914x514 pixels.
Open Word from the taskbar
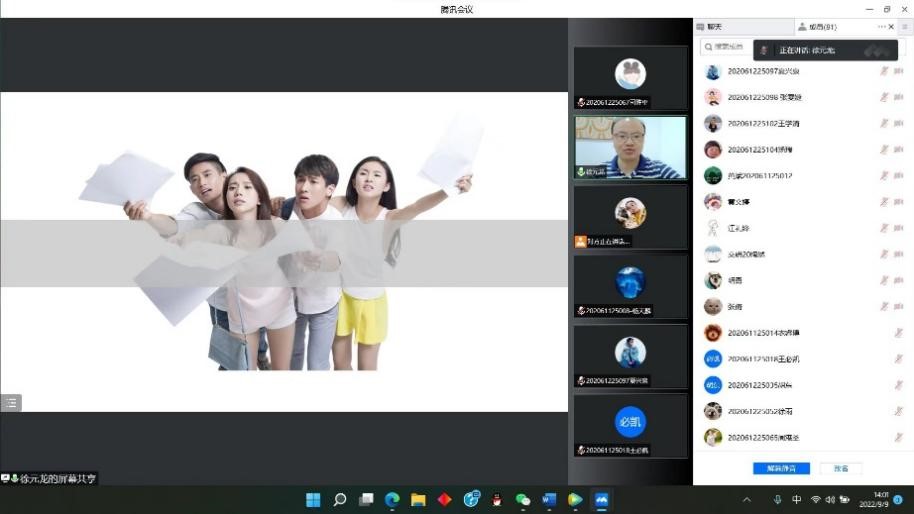549,499
